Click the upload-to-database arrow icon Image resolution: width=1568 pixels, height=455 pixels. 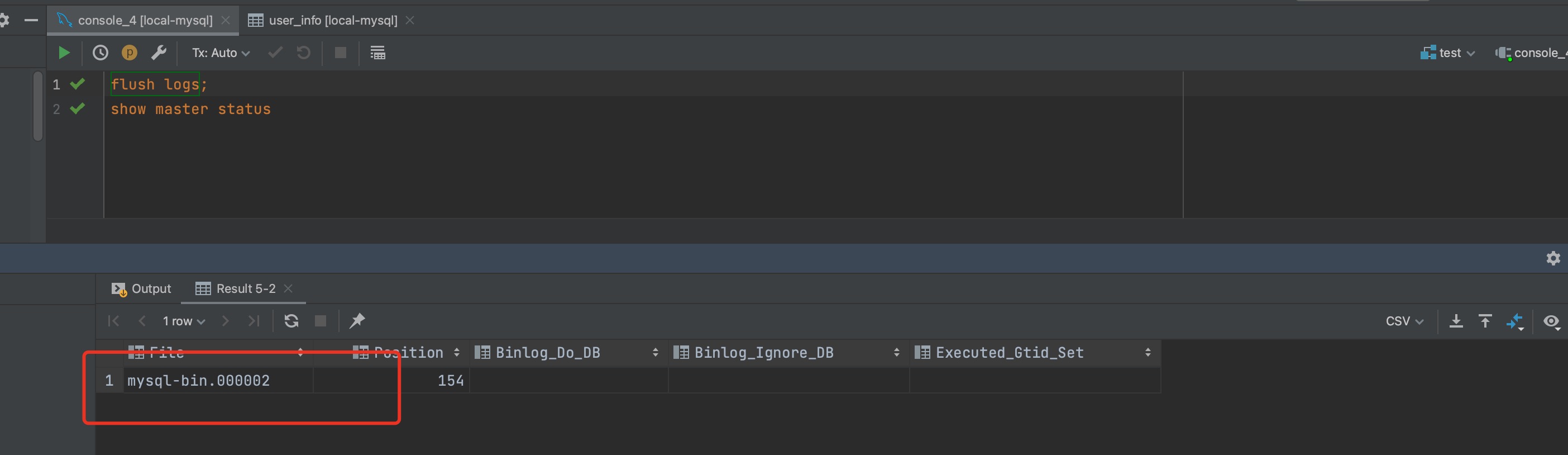pos(1485,321)
